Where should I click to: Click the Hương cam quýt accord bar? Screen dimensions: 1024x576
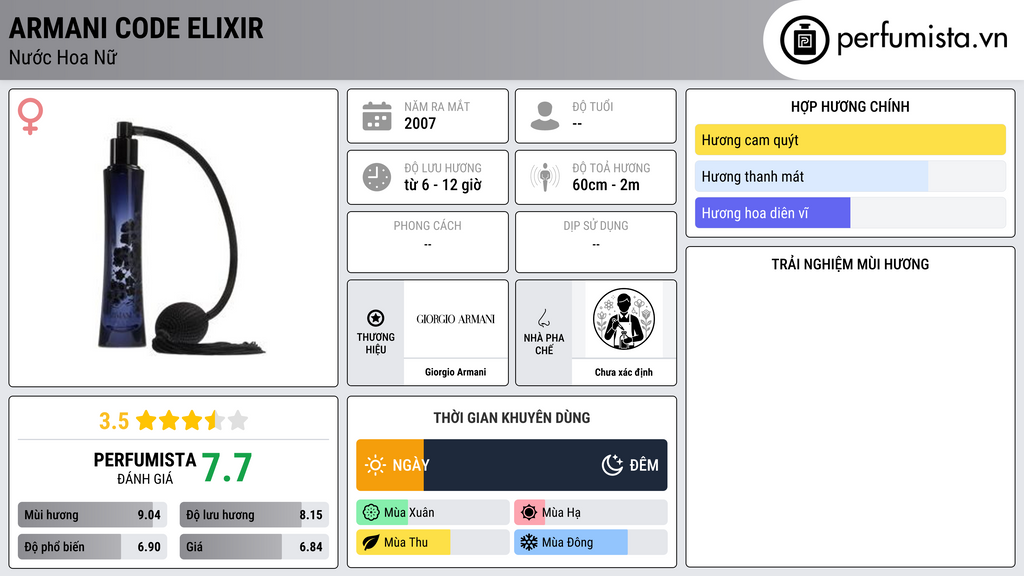850,140
